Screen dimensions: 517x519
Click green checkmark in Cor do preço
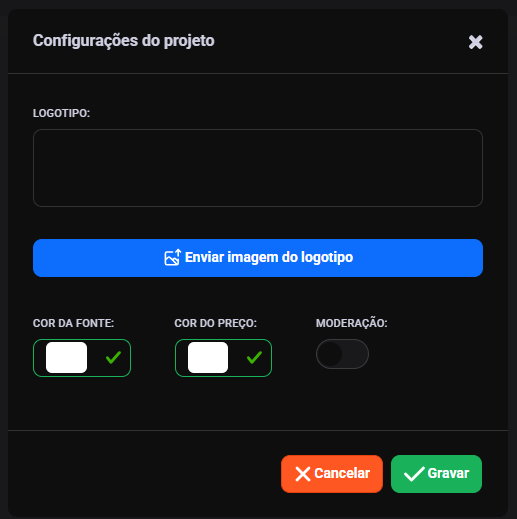(x=254, y=357)
